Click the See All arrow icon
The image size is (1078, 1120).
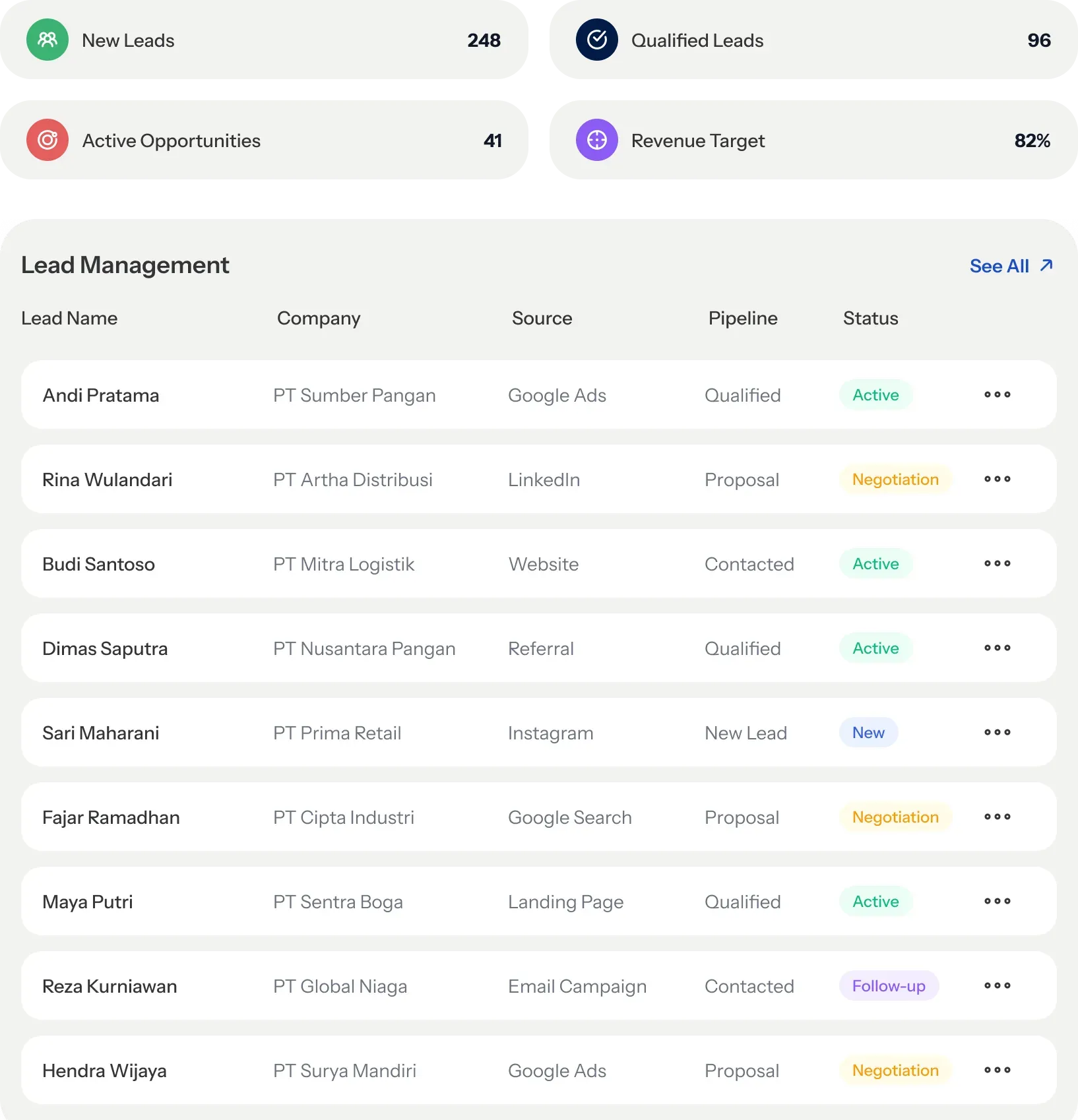(1046, 265)
